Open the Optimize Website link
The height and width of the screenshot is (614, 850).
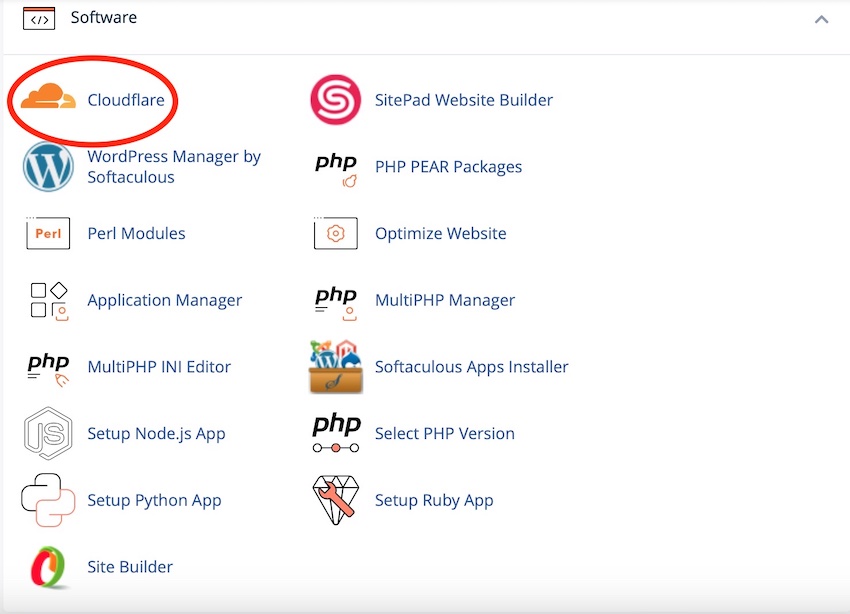[441, 234]
